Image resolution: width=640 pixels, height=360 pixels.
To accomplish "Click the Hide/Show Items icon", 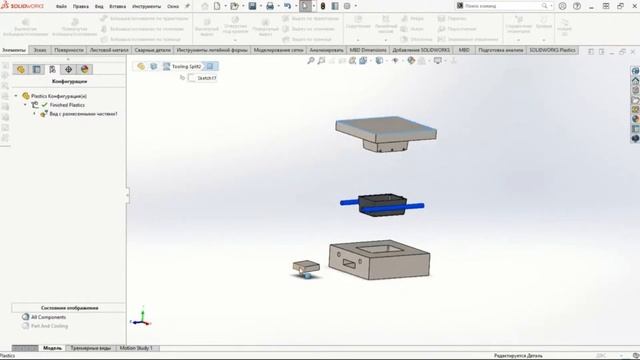I will 395,61.
